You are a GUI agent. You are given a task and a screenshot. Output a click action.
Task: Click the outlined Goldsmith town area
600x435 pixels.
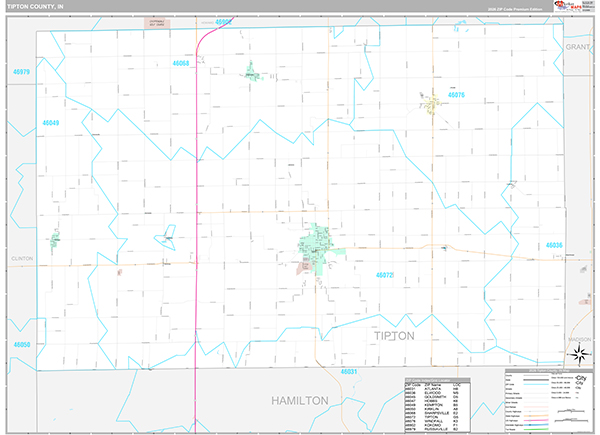[167, 238]
